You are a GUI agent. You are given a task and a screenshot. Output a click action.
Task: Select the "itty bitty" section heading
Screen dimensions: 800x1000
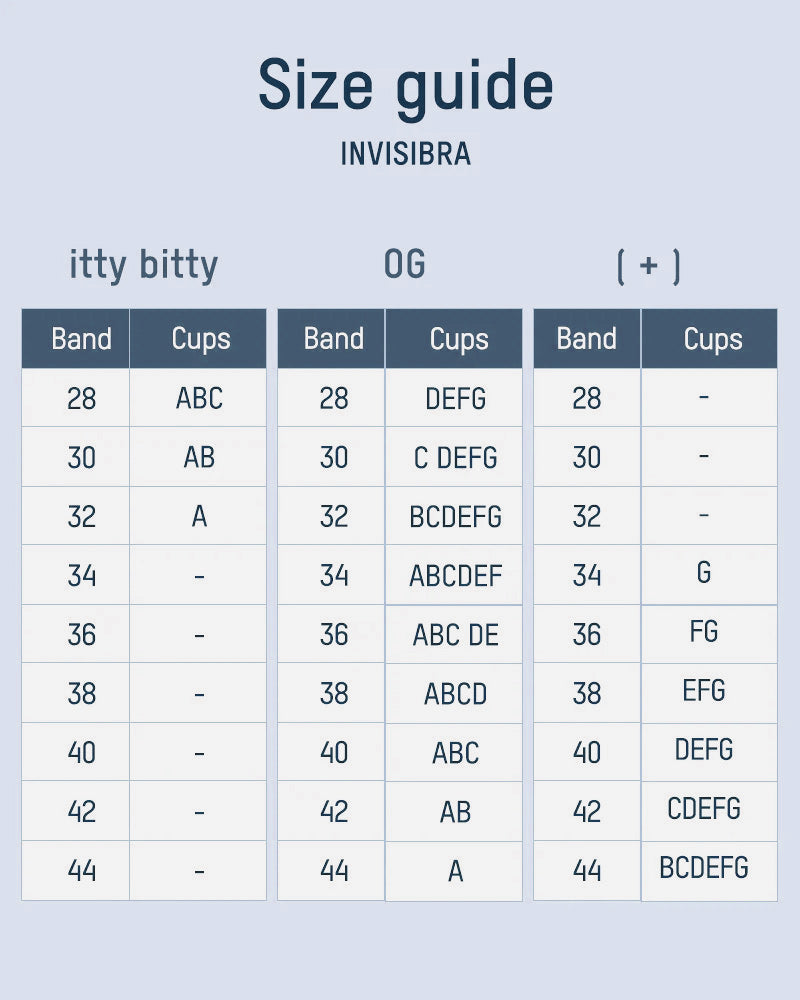[x=143, y=265]
